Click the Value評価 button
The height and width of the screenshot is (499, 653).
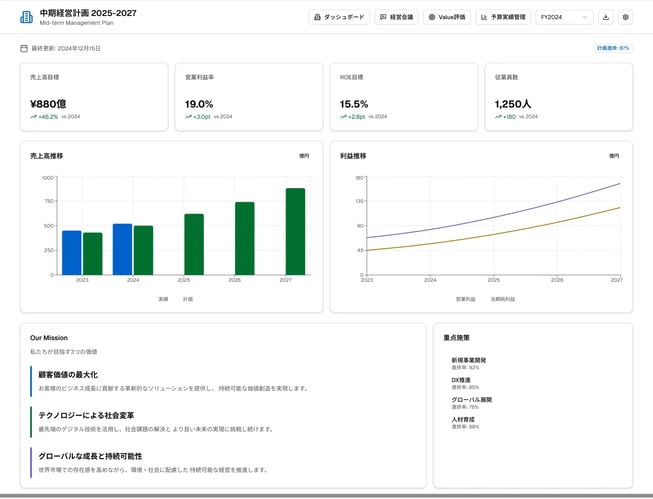point(446,17)
